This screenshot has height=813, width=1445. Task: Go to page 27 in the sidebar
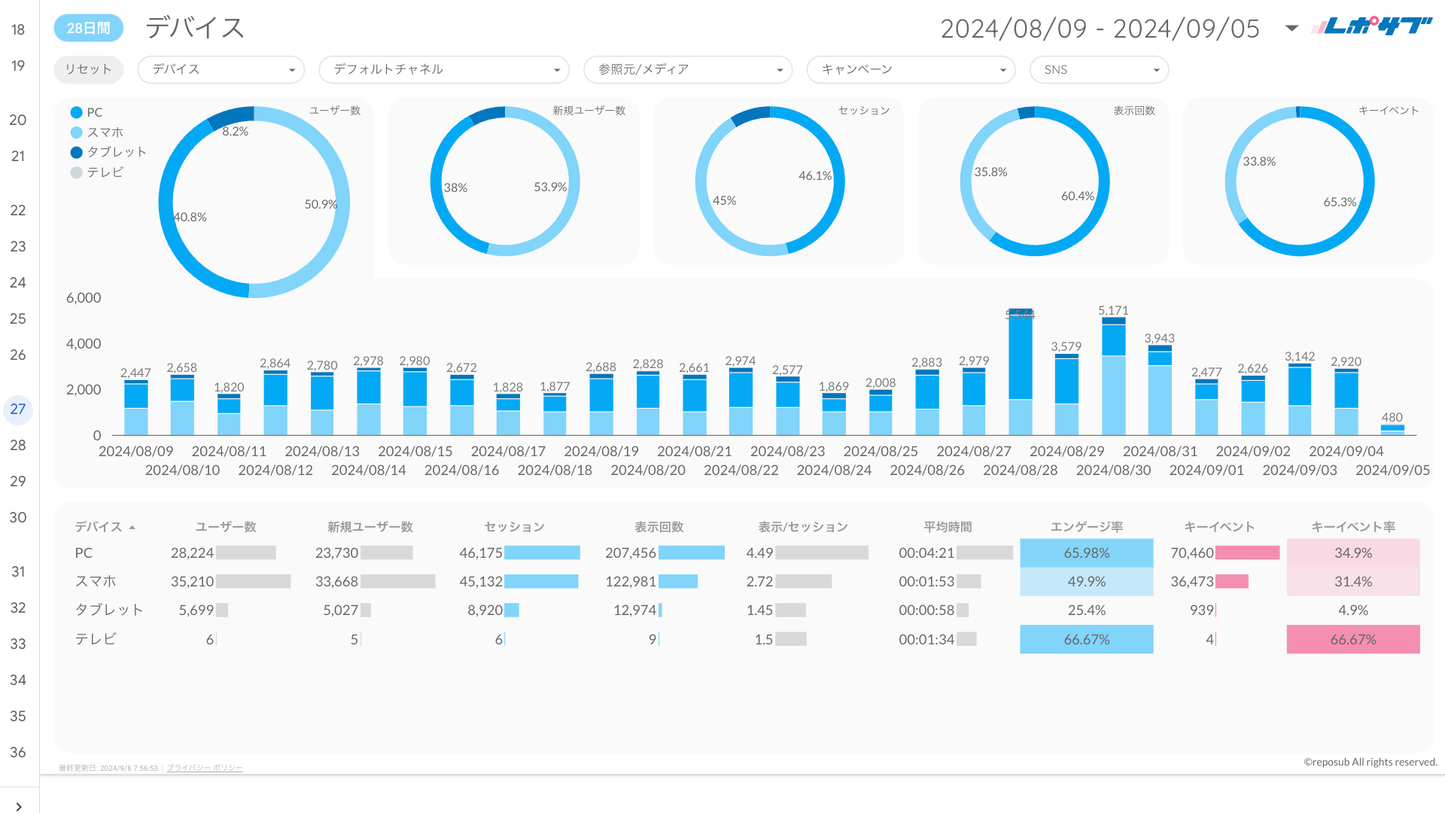pos(18,409)
